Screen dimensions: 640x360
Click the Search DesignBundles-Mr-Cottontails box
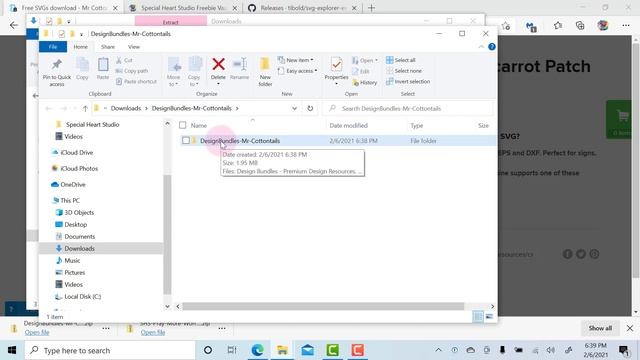pyautogui.click(x=408, y=109)
